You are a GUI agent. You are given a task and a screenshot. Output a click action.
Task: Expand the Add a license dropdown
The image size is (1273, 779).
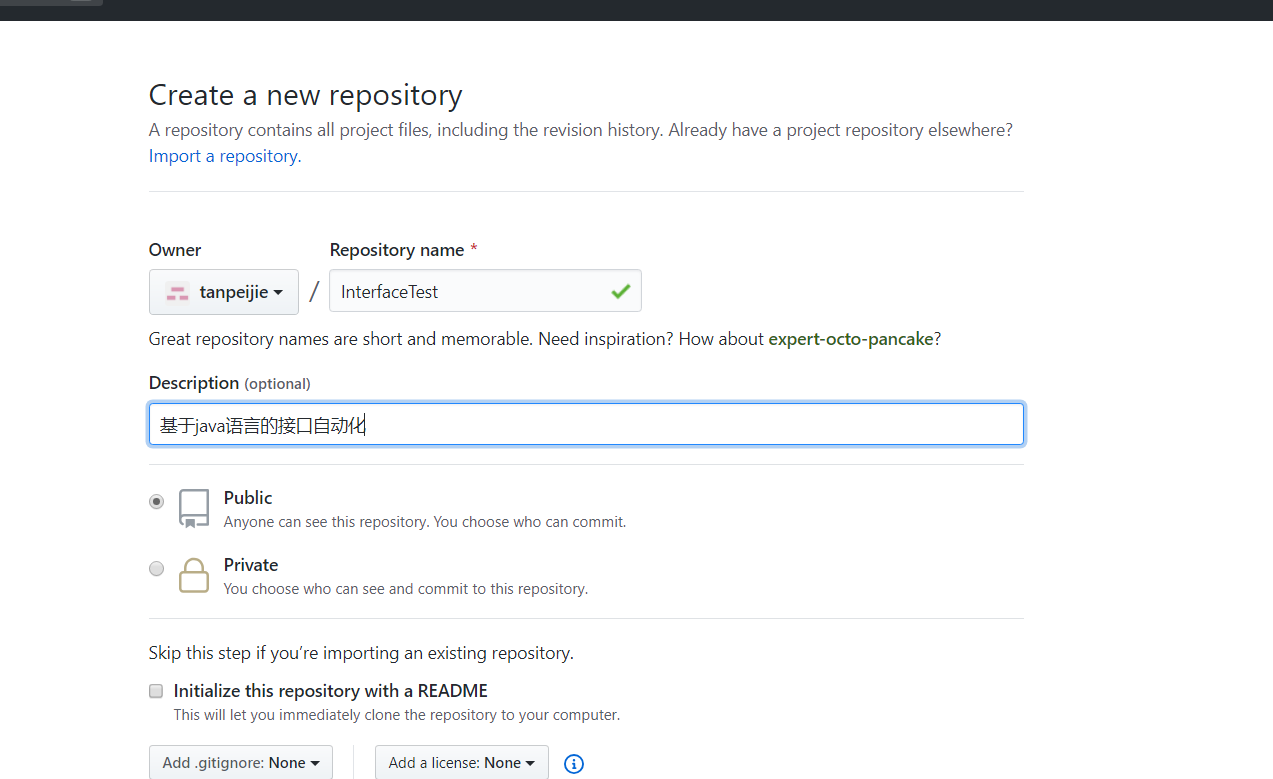pos(461,763)
